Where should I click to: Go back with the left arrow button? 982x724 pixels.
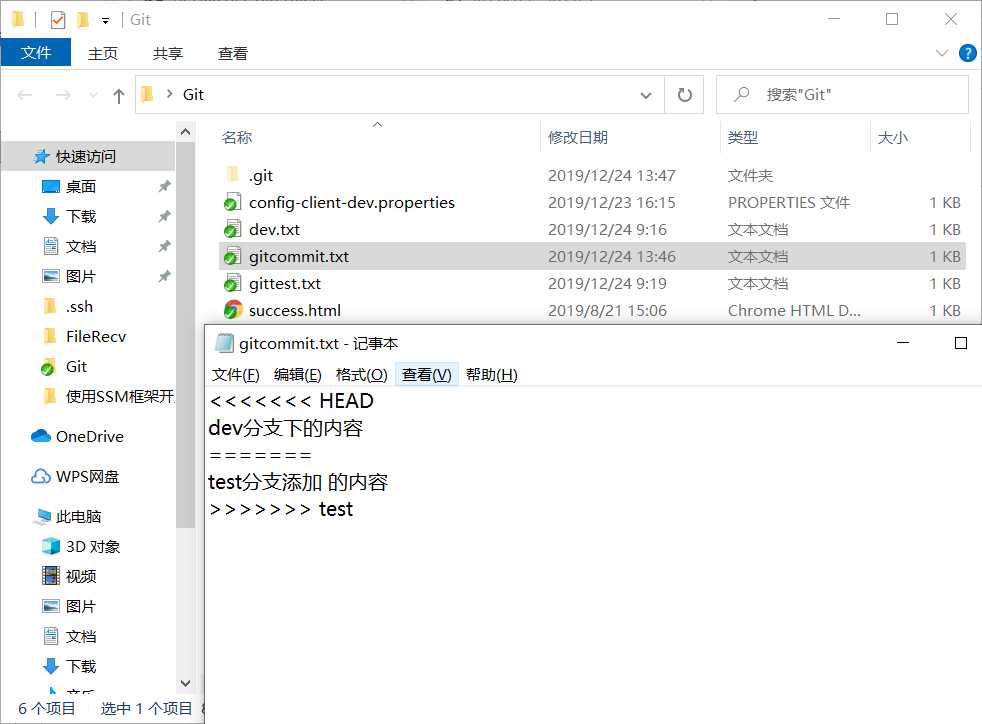pyautogui.click(x=25, y=95)
